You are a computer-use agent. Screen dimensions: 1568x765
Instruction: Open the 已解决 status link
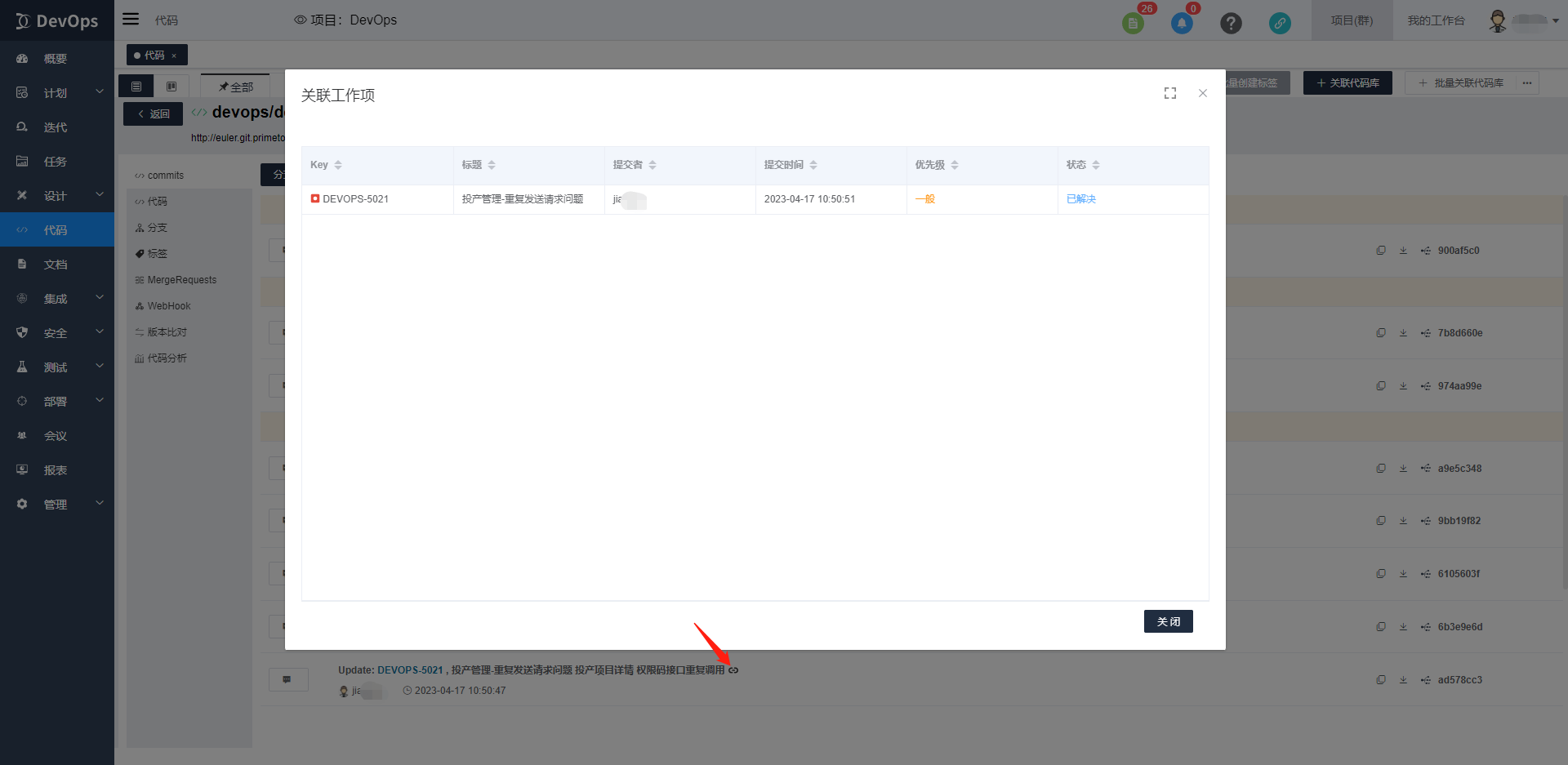tap(1080, 199)
